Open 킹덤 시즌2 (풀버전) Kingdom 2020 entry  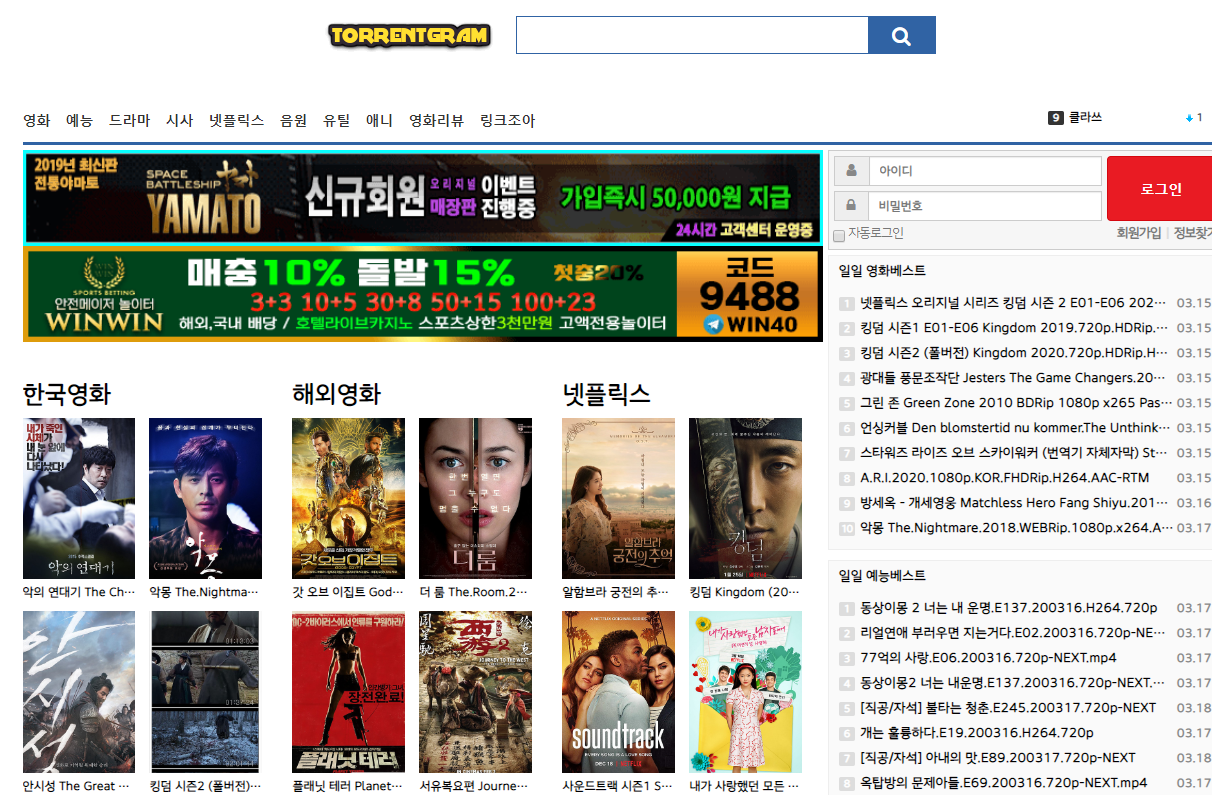coord(1014,352)
